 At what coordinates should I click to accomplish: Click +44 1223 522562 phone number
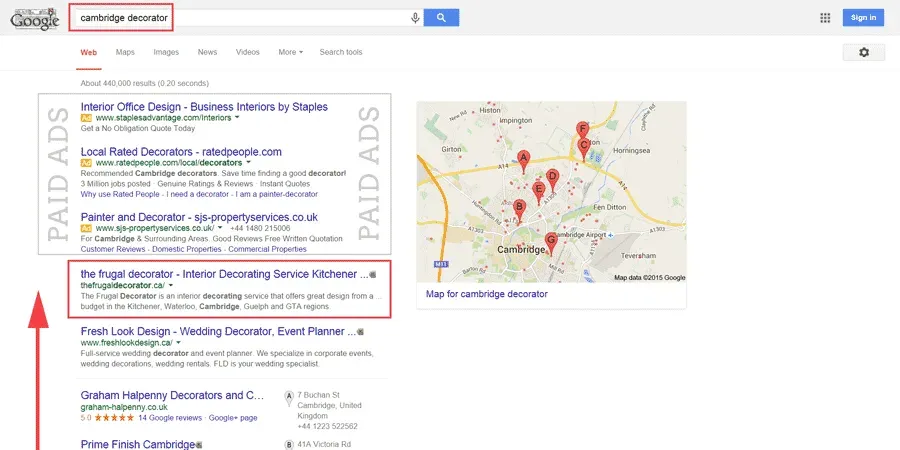tap(328, 426)
